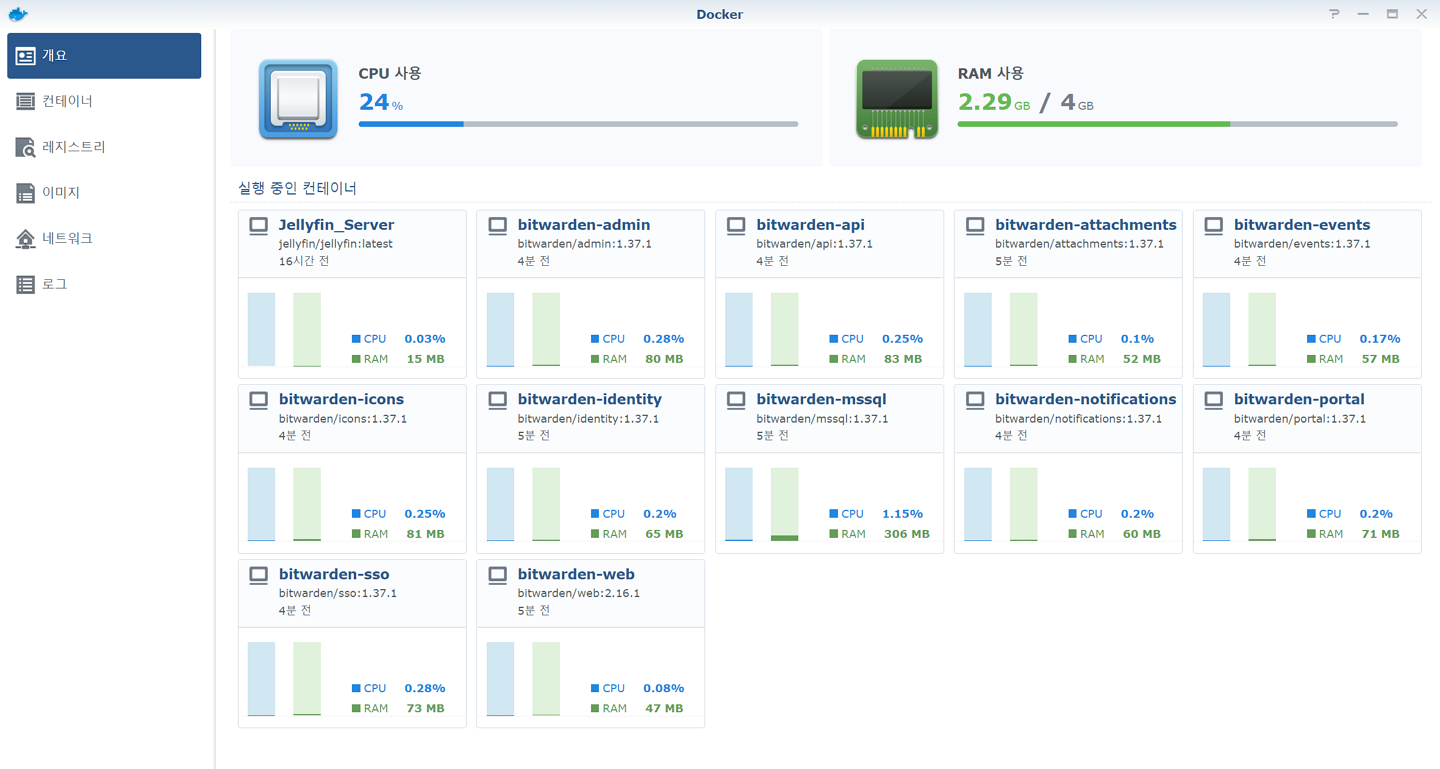This screenshot has width=1440, height=769.
Task: Click the 2.29 GB RAM usage value
Action: (x=993, y=101)
